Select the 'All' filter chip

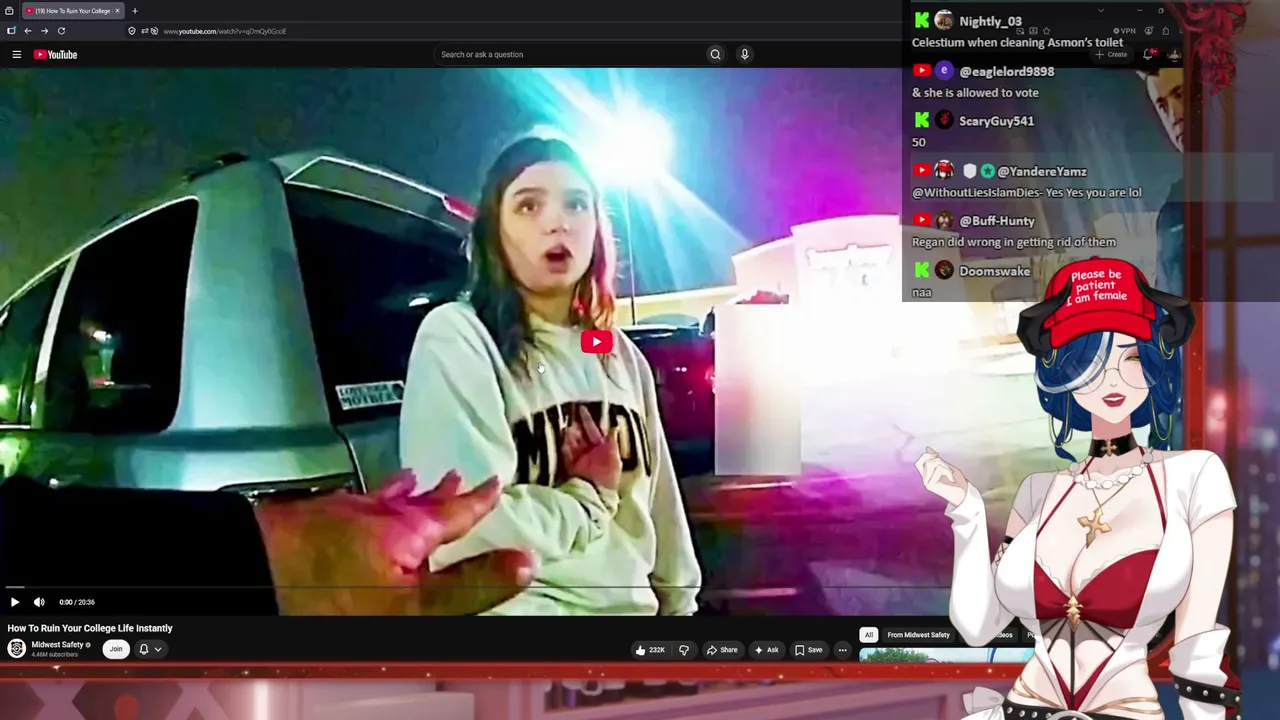click(x=869, y=635)
